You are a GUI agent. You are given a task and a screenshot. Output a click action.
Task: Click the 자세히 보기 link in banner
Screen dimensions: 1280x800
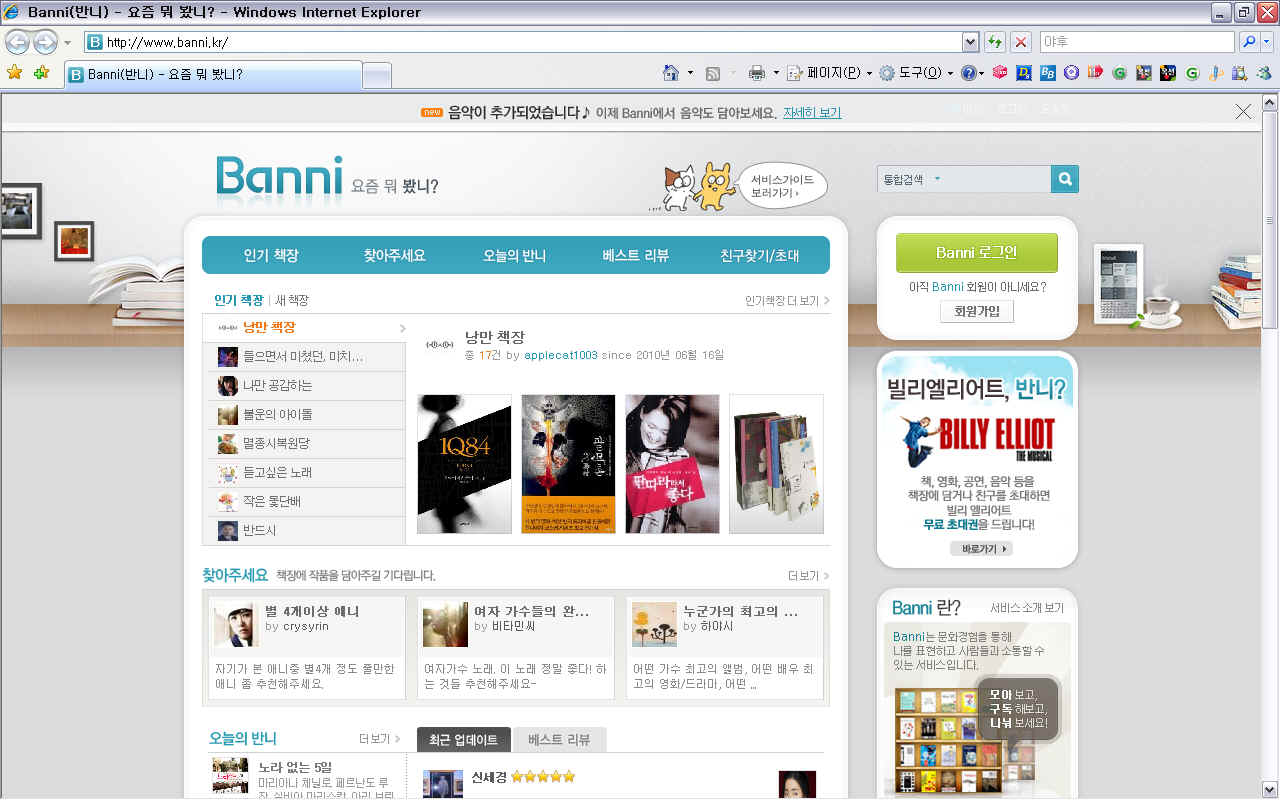point(812,113)
